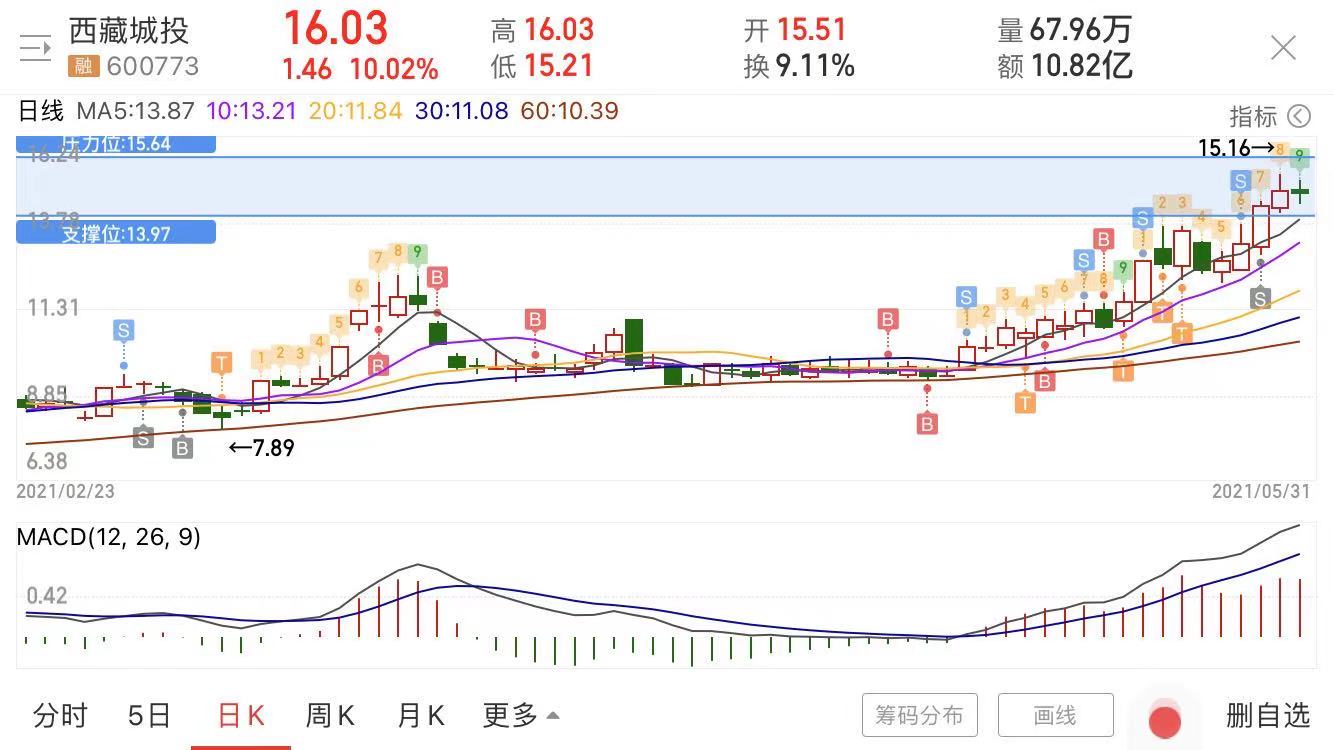Click the green 9 marker at chart top right
The height and width of the screenshot is (750, 1334).
(1299, 157)
